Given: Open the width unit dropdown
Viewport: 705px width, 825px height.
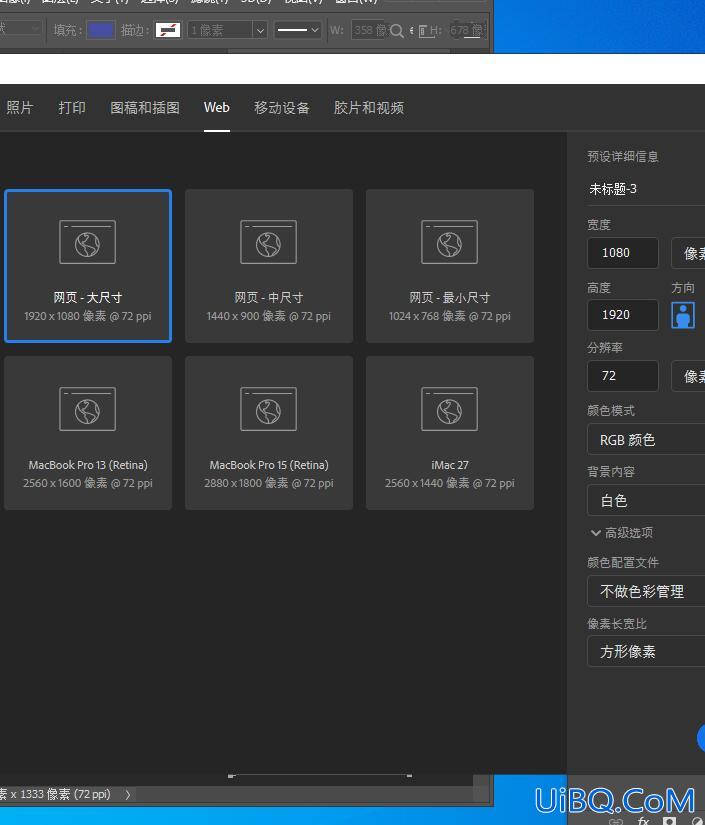Looking at the screenshot, I should 688,253.
